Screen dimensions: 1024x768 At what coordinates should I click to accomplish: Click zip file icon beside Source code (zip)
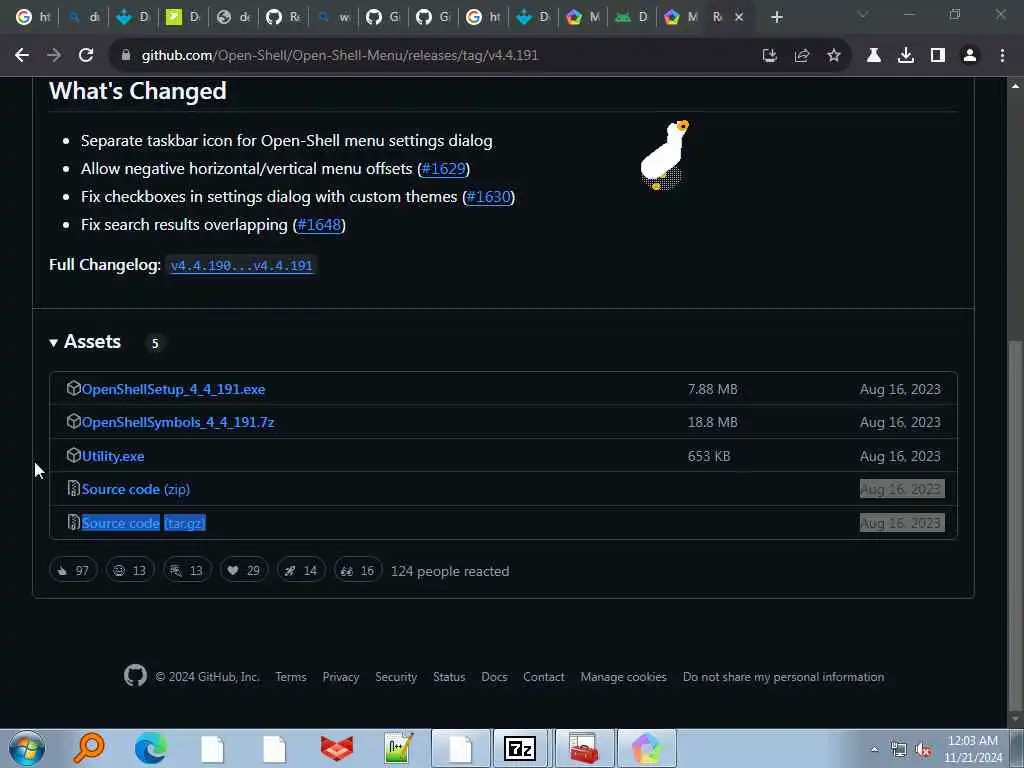[74, 488]
